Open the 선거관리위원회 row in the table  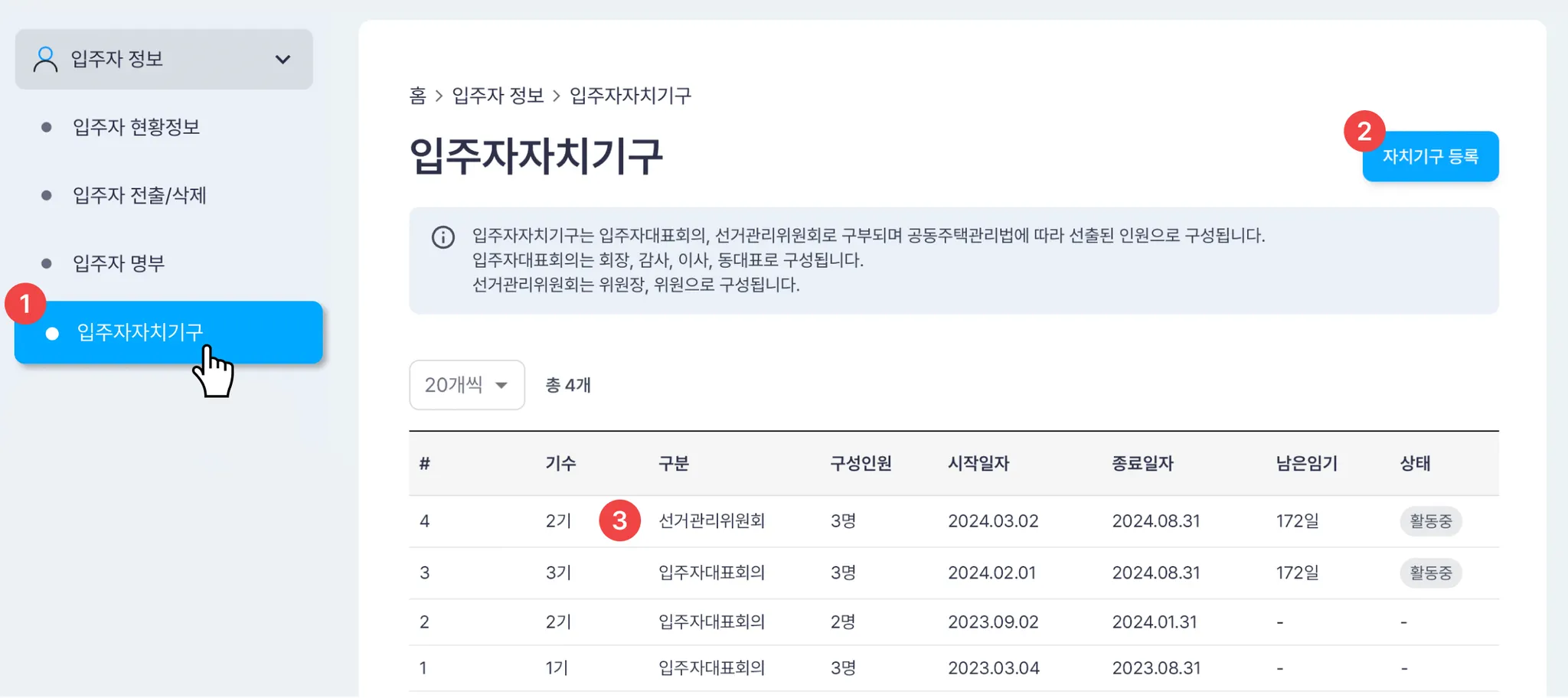pos(711,521)
